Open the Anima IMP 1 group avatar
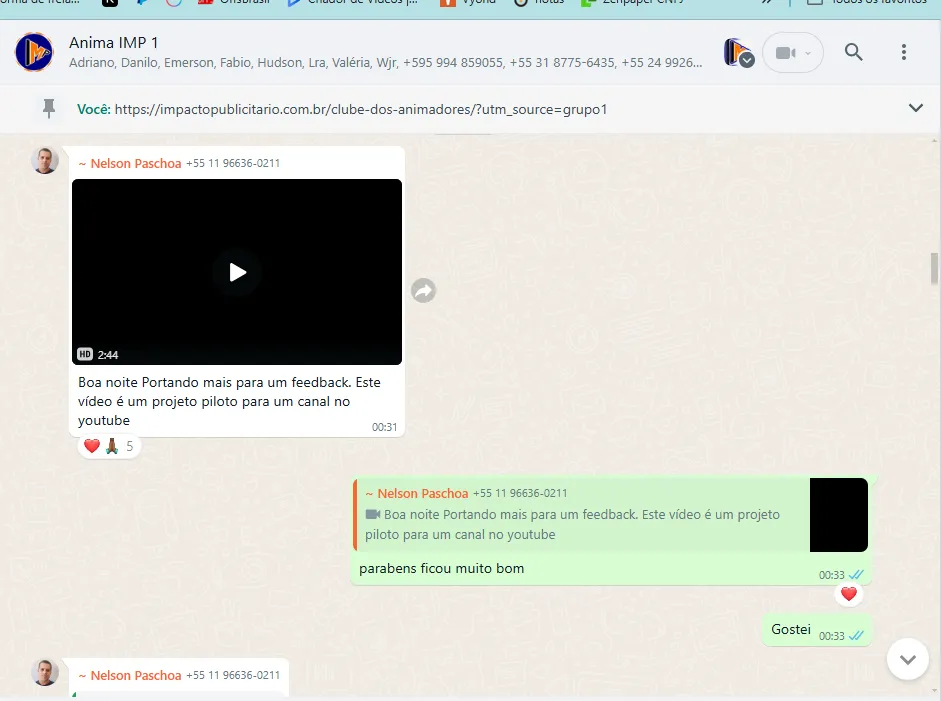This screenshot has height=701, width=941. click(x=34, y=52)
